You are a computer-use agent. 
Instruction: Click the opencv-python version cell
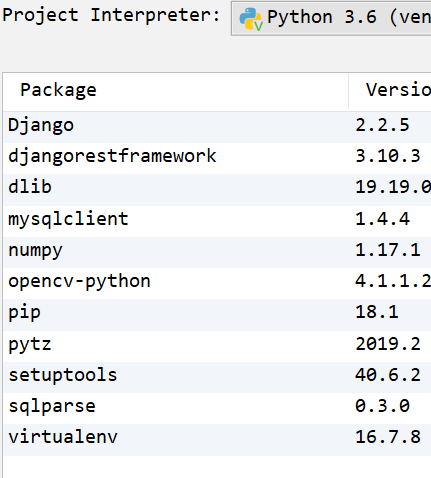(x=393, y=281)
